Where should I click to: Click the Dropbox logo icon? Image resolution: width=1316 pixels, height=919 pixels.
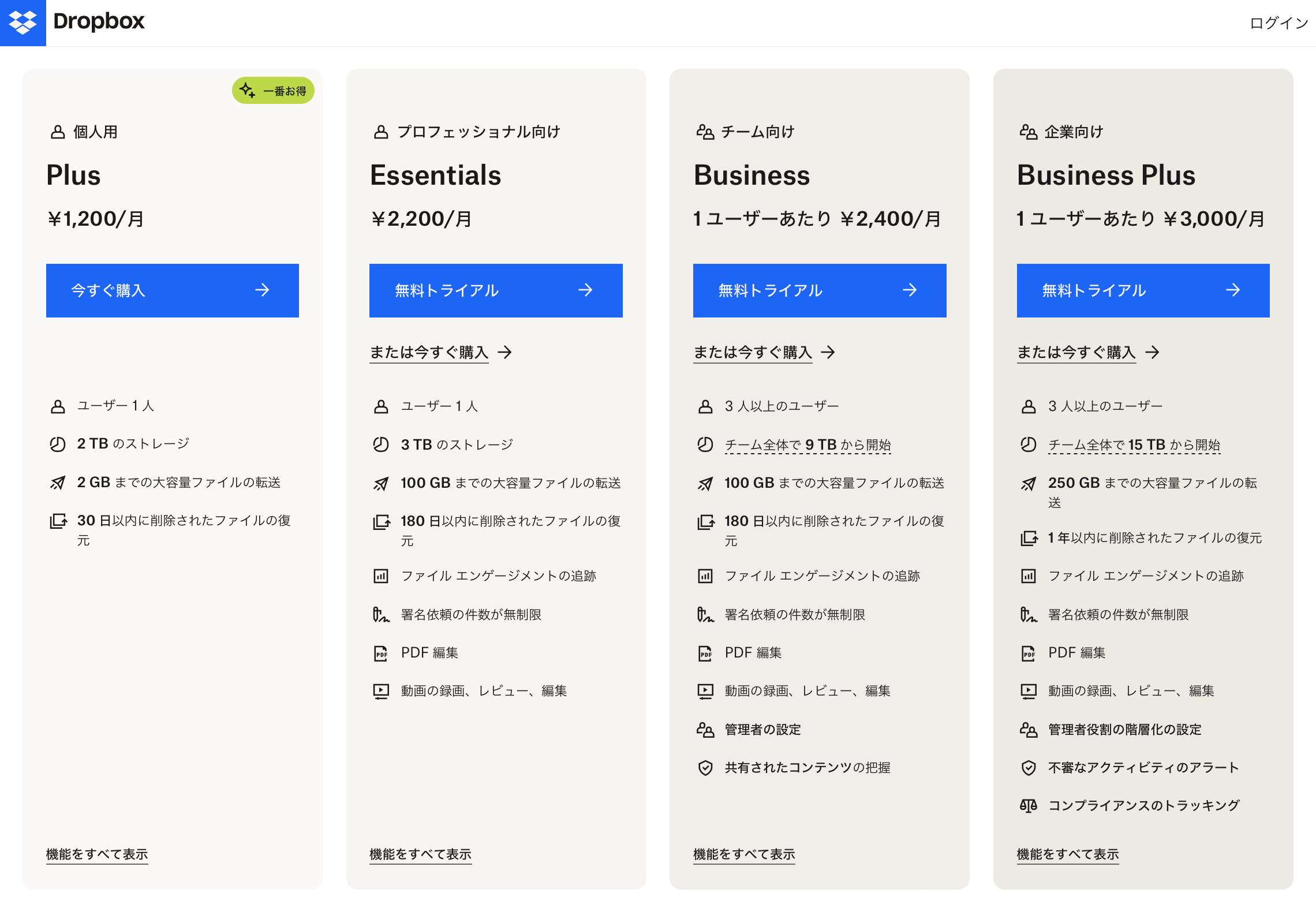click(x=23, y=23)
